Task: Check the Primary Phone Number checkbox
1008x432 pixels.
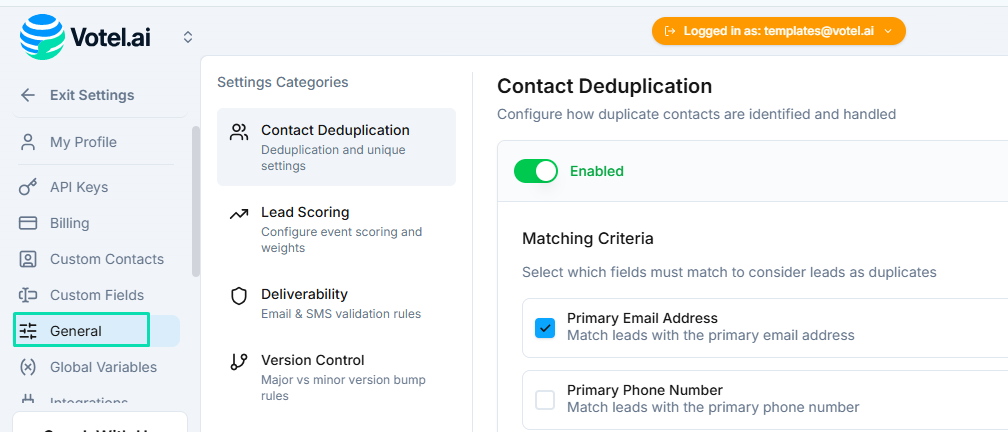Action: pos(545,399)
